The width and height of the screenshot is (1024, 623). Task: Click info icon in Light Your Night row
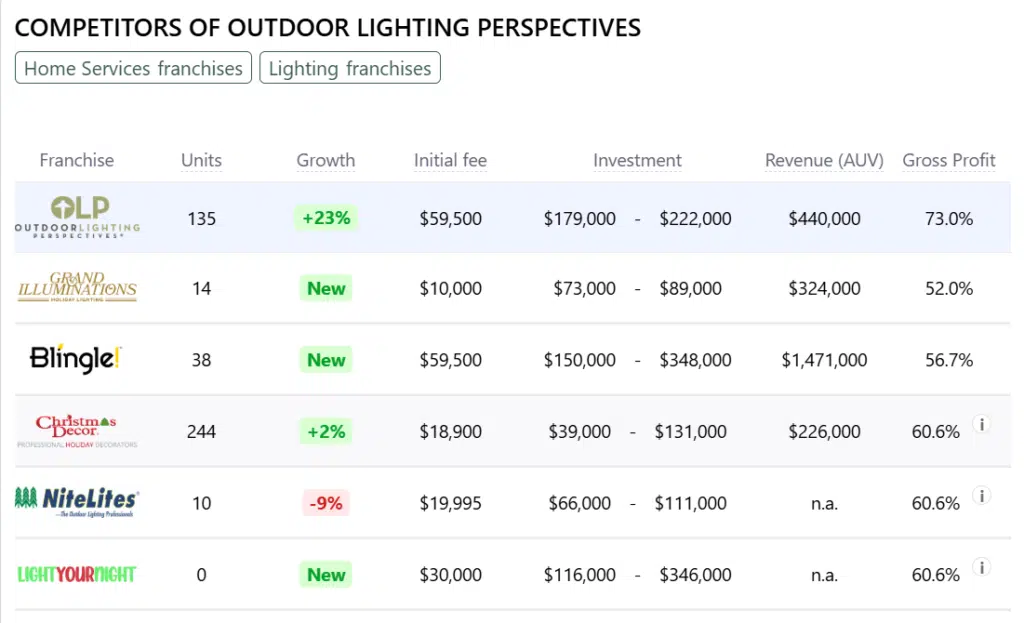[982, 568]
